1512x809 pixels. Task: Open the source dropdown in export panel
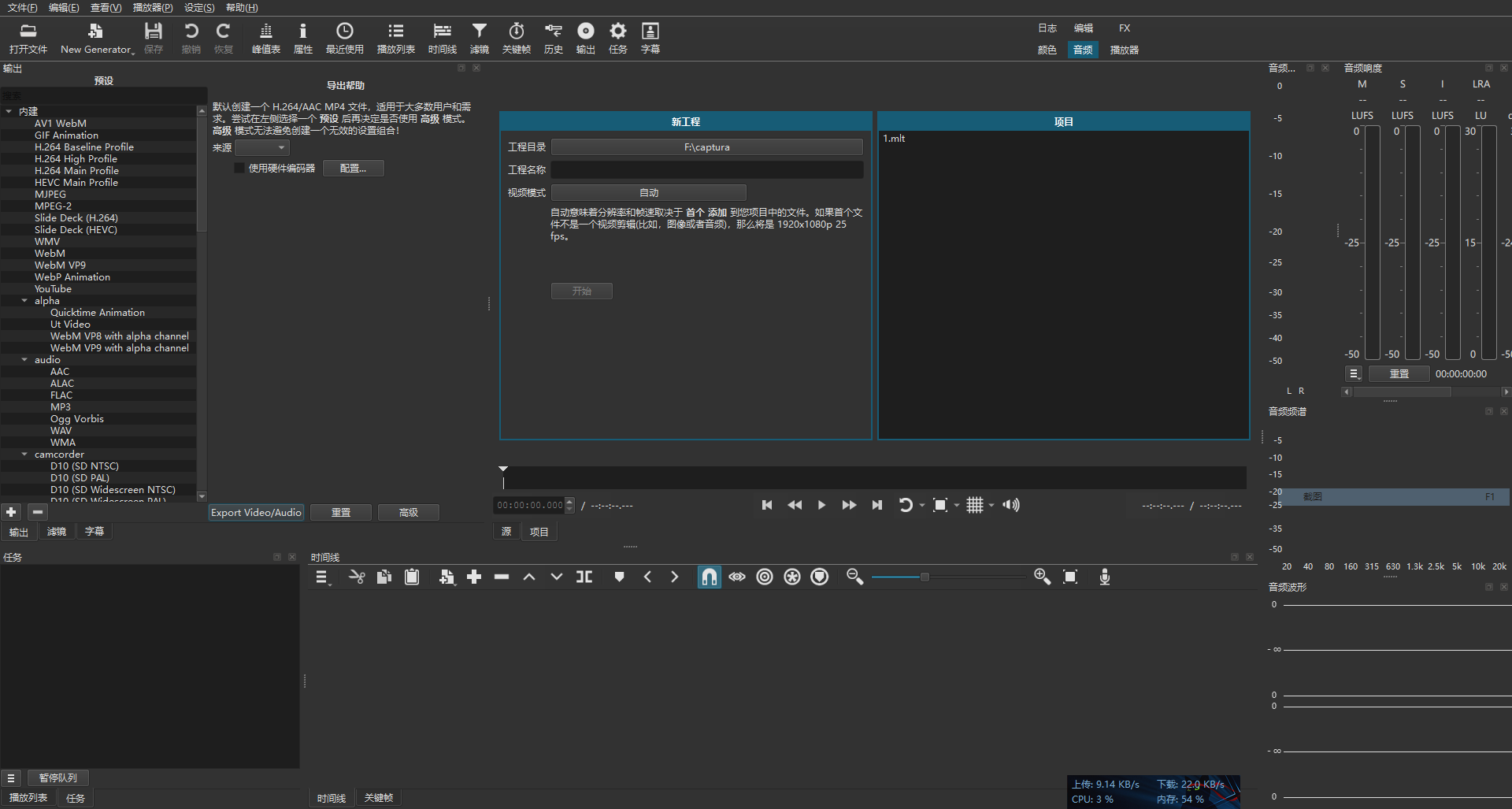pos(262,148)
